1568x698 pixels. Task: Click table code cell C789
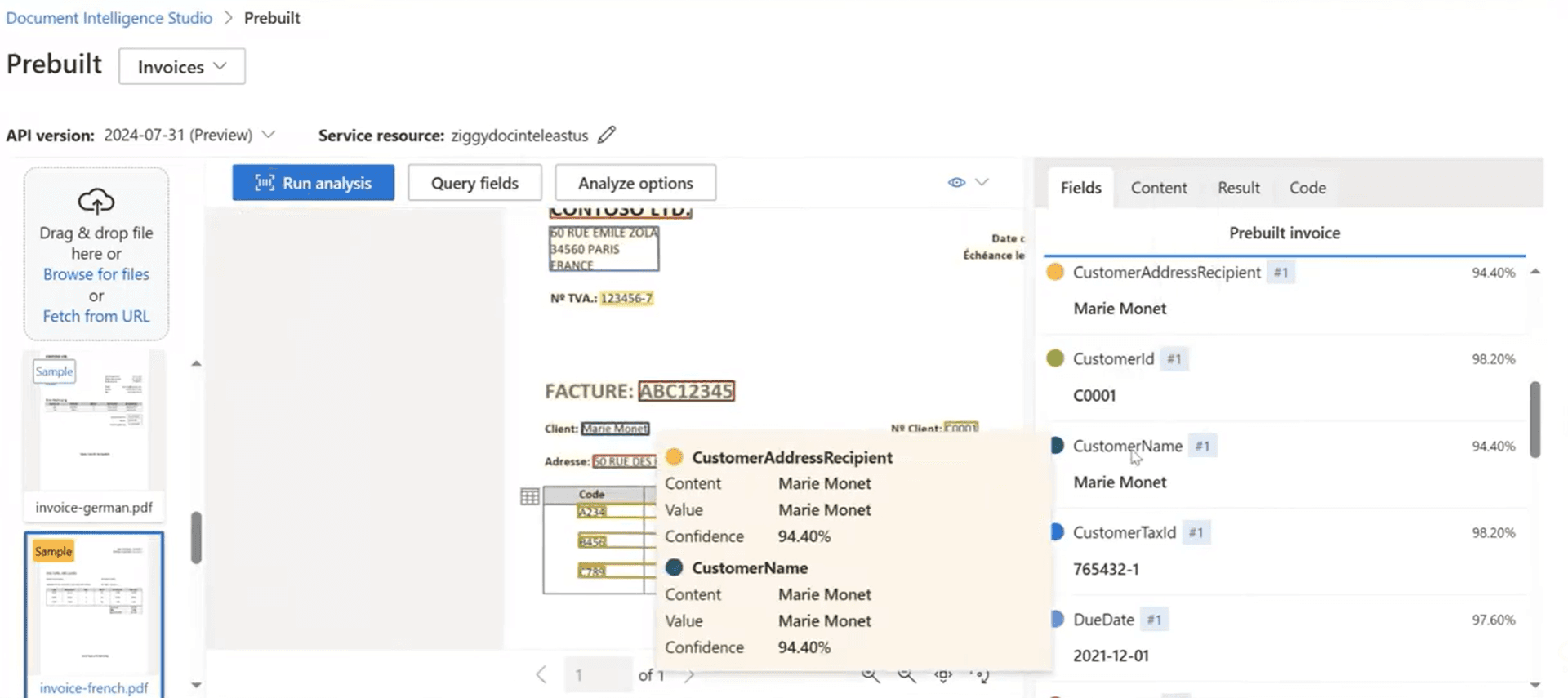pyautogui.click(x=592, y=571)
